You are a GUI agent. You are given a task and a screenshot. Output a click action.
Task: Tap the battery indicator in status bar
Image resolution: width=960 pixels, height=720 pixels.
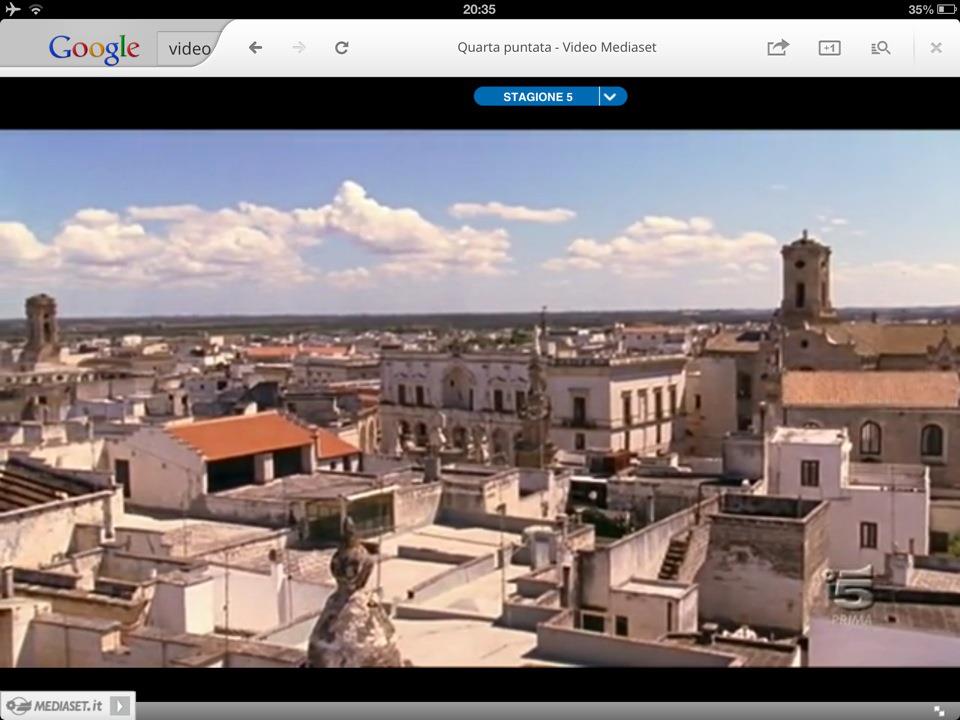pos(946,9)
